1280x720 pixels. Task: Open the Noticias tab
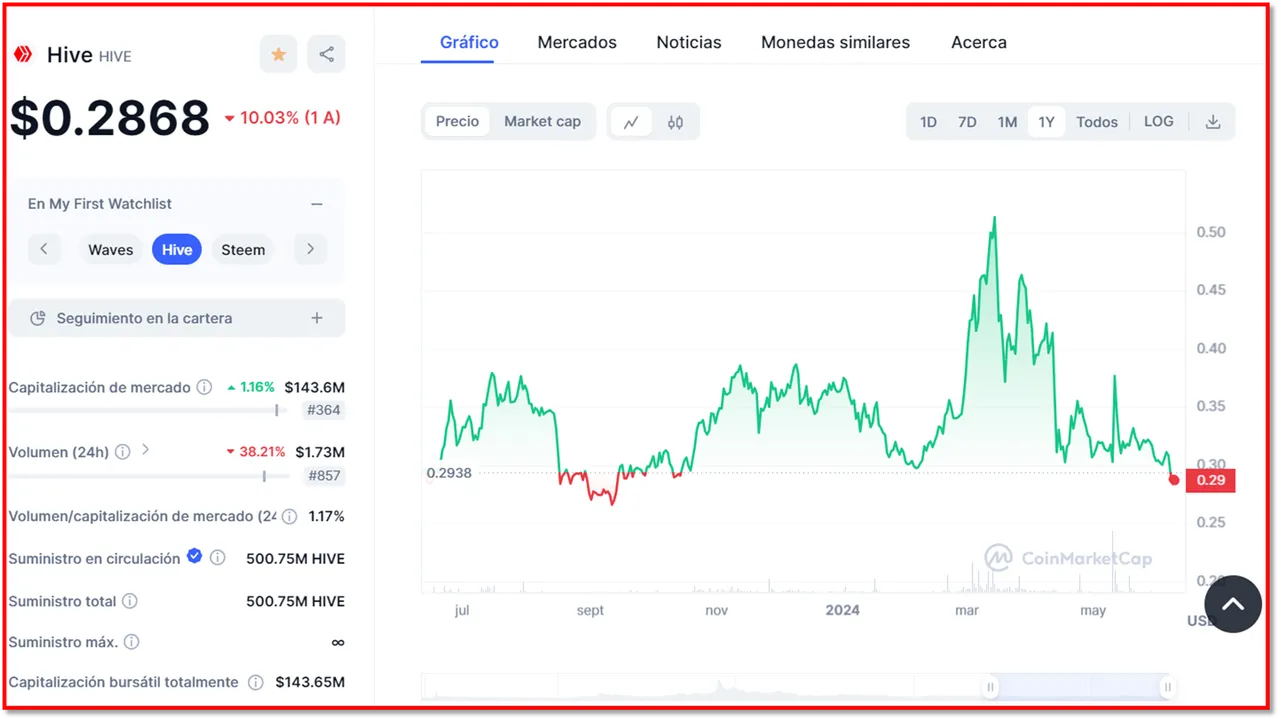(x=689, y=42)
